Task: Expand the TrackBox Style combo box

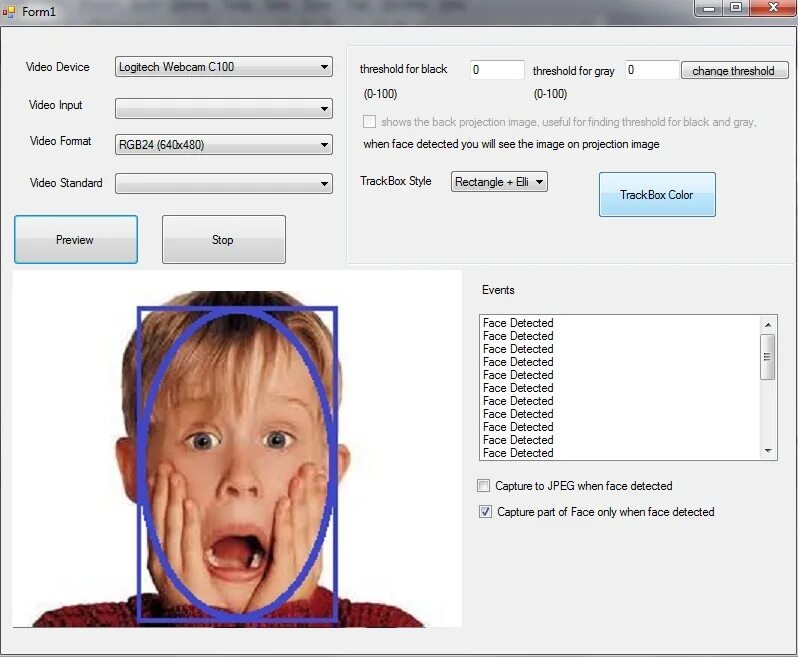Action: 499,182
